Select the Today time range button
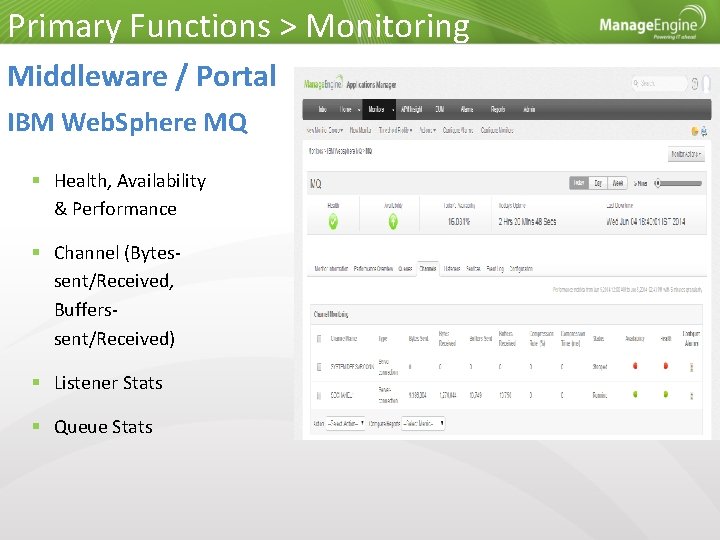The width and height of the screenshot is (720, 540). [x=579, y=183]
